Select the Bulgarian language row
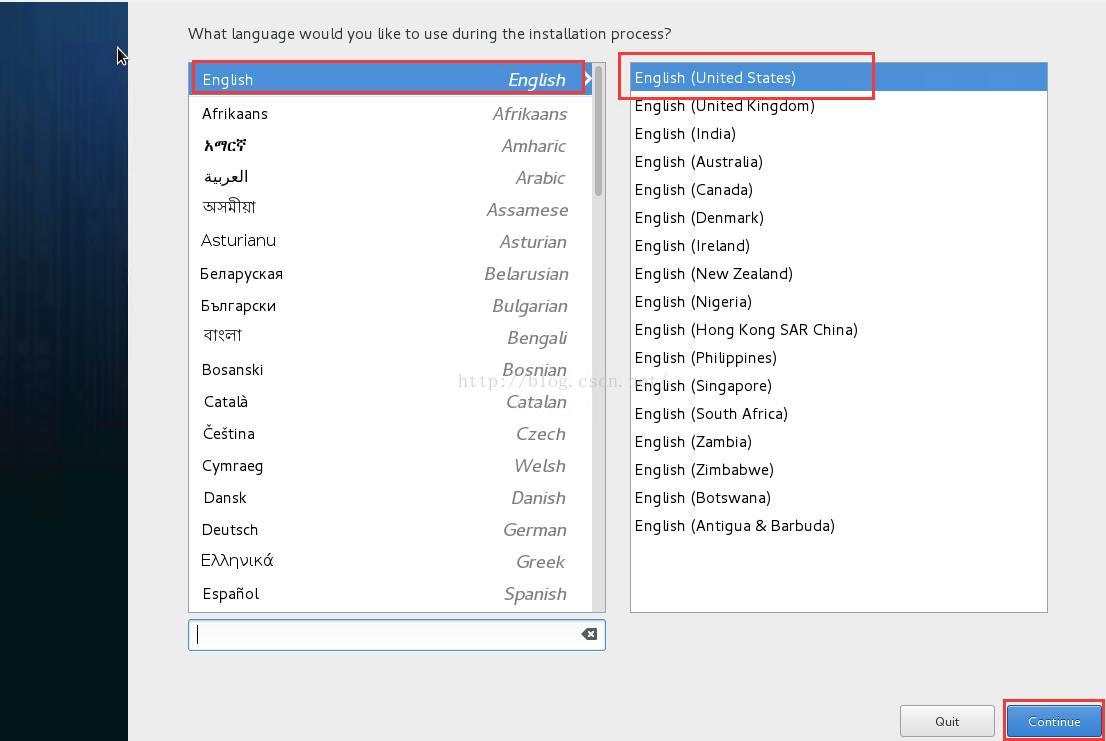This screenshot has width=1106, height=741. [391, 306]
